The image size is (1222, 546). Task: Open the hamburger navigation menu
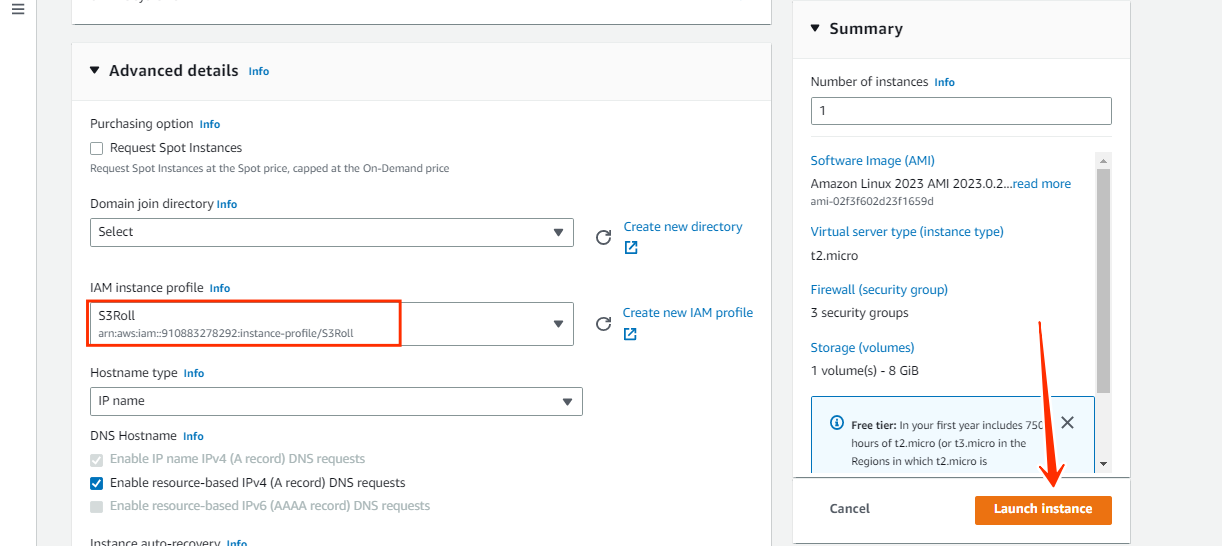coord(18,10)
